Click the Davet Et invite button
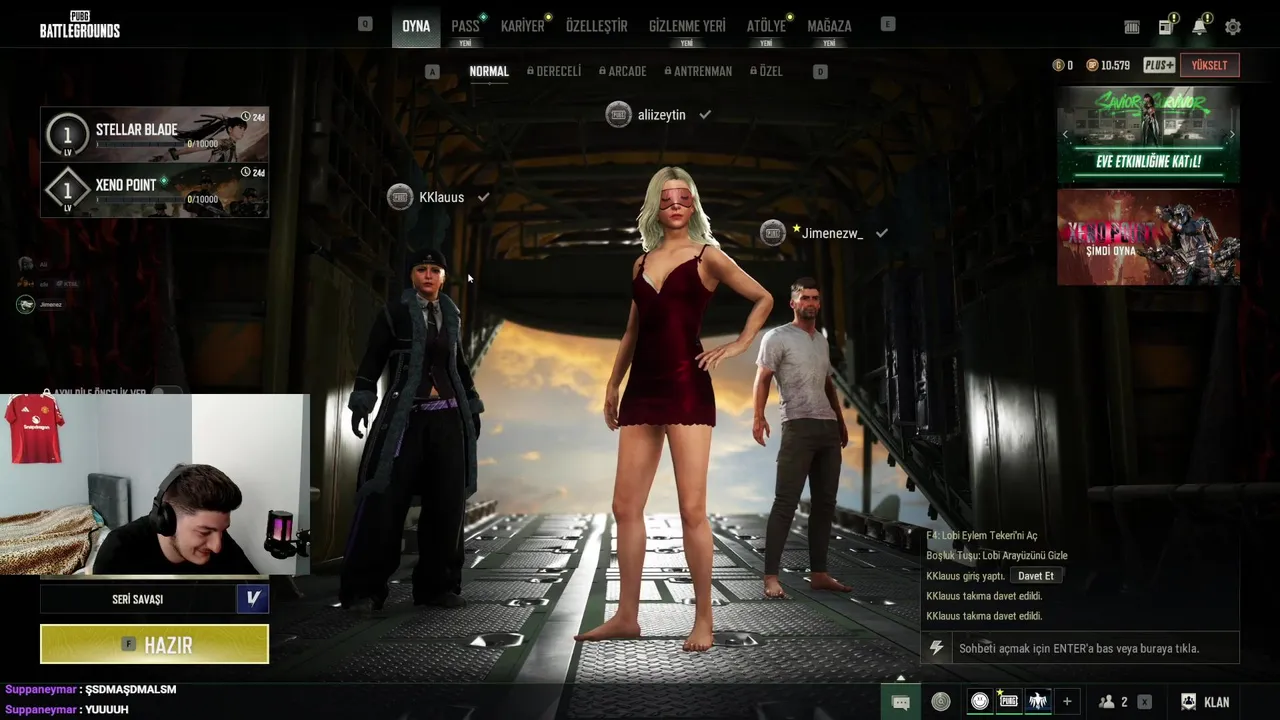This screenshot has width=1280, height=720. 1035,576
